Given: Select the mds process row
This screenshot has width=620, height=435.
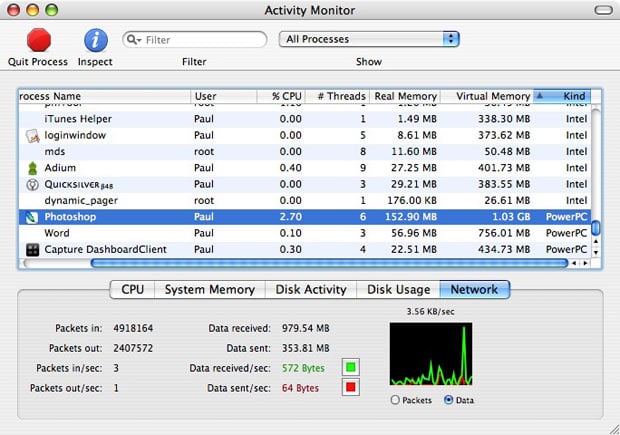Looking at the screenshot, I should point(304,152).
